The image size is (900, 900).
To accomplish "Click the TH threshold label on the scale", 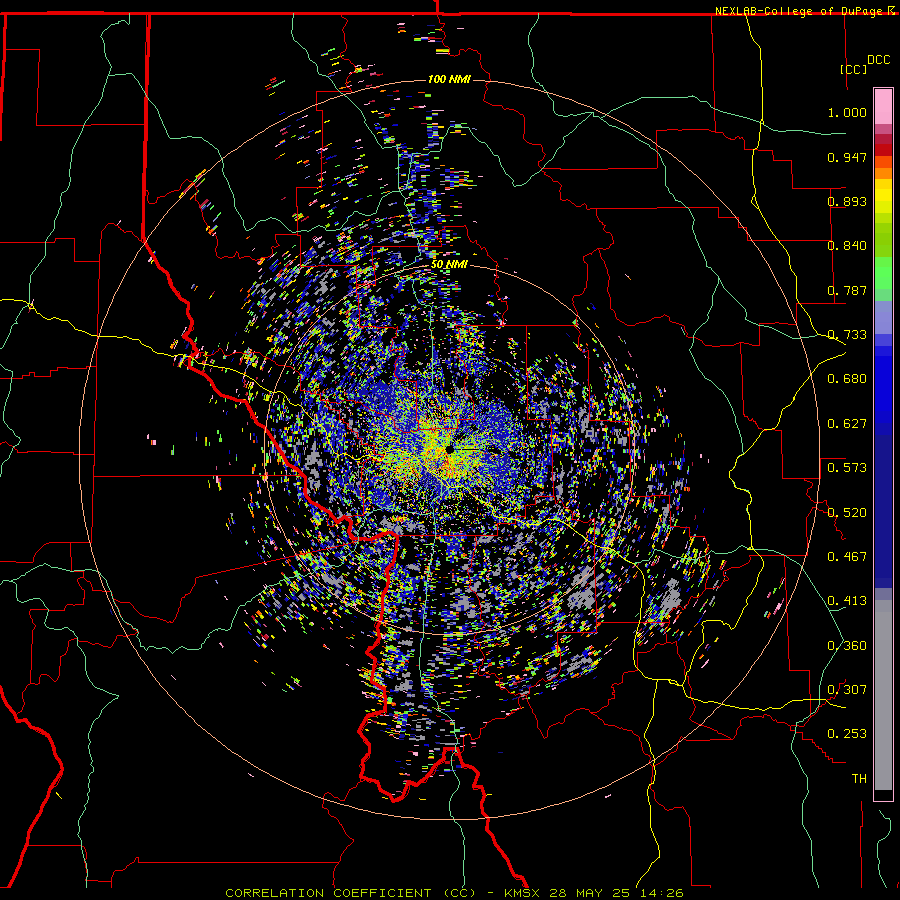I will point(859,779).
